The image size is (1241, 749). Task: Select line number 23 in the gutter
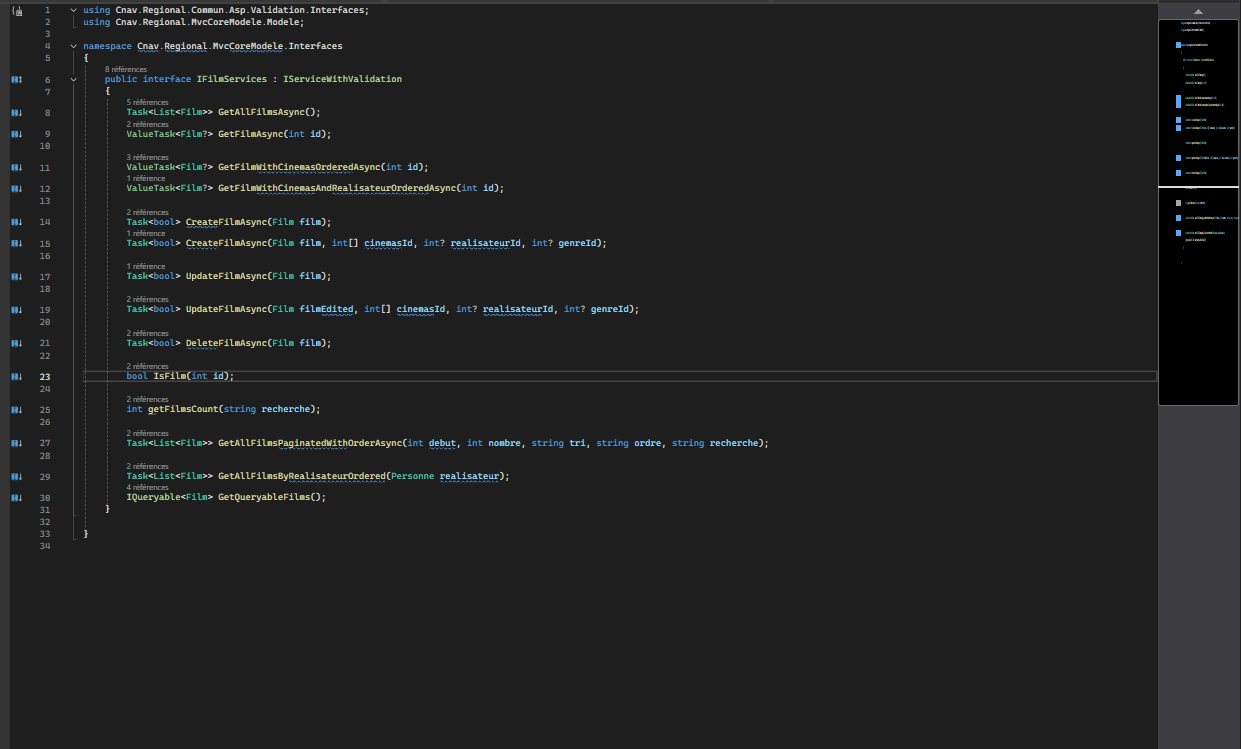click(45, 376)
